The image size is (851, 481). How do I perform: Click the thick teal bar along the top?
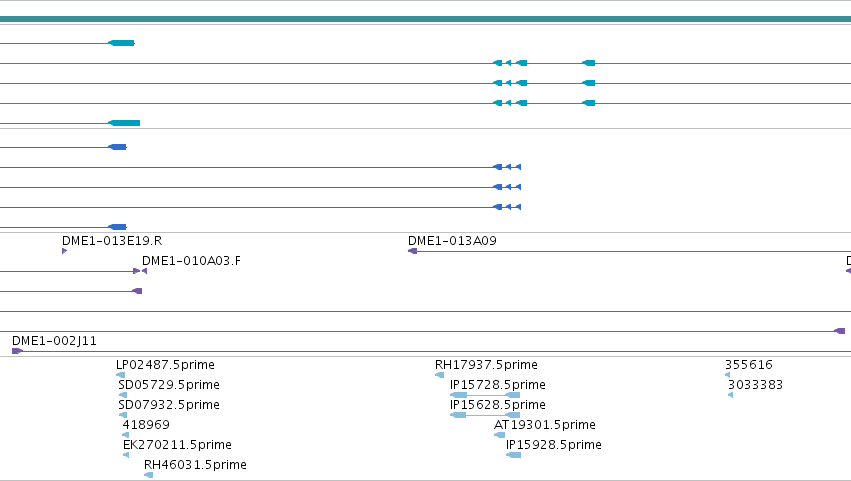[426, 19]
